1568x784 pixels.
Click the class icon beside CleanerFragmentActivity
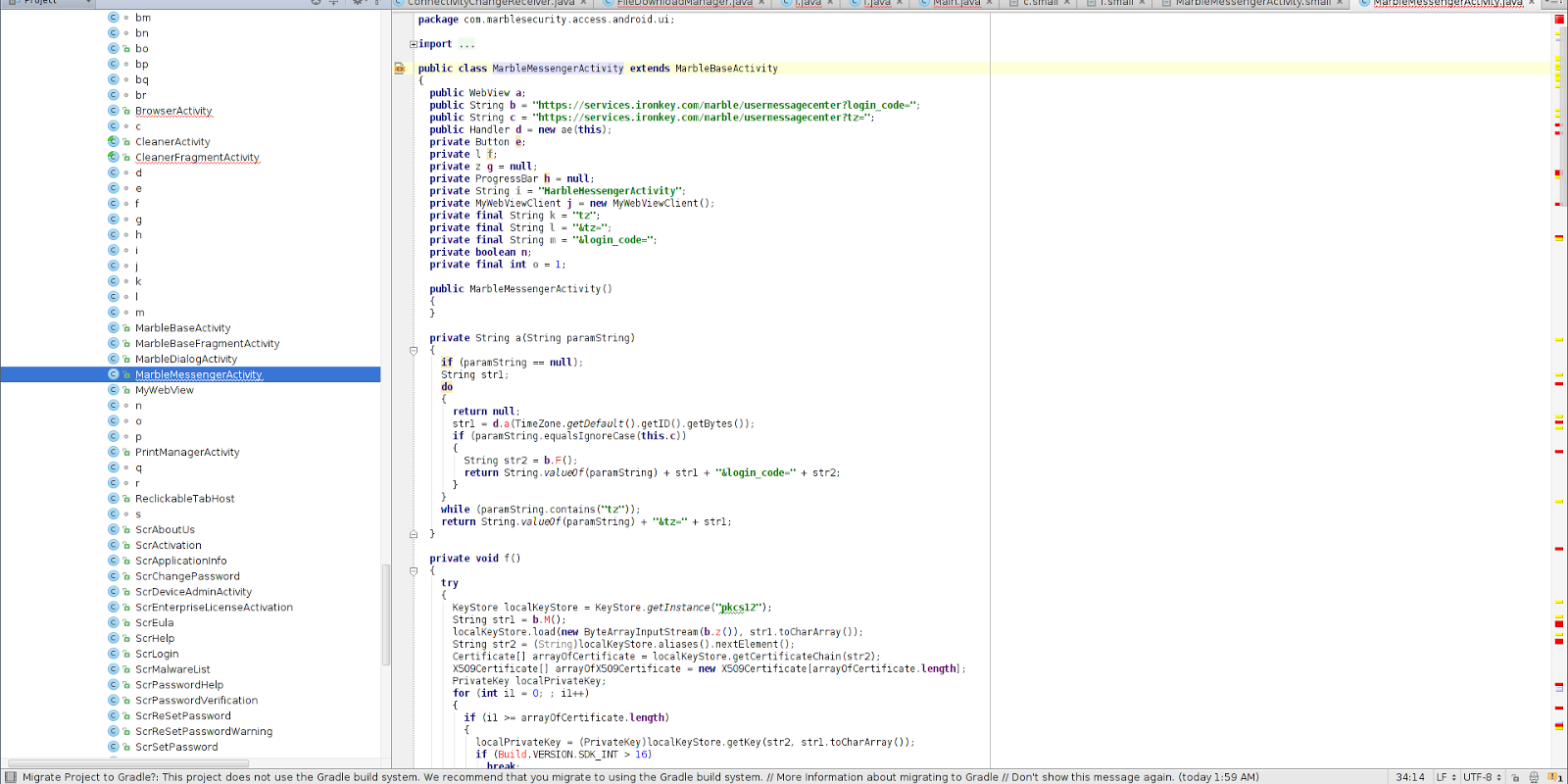[x=113, y=157]
